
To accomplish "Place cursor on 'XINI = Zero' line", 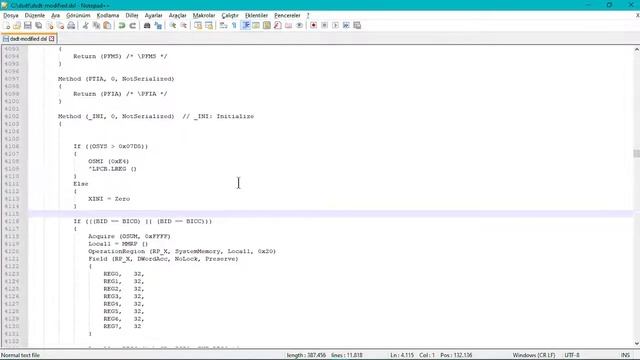I will tap(109, 199).
